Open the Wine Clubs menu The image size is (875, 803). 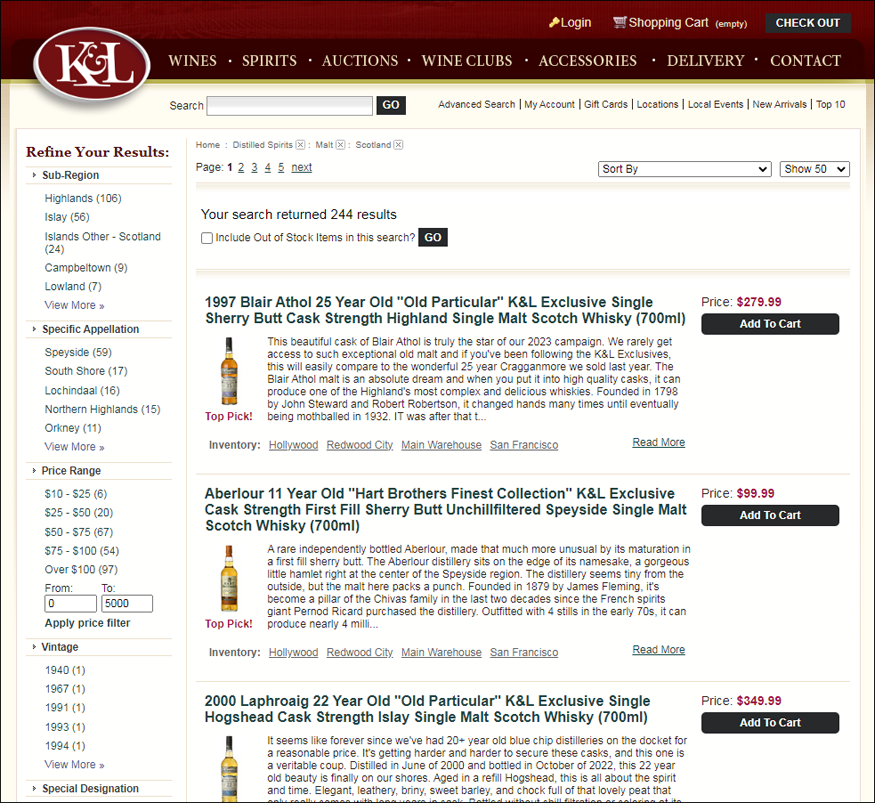467,61
